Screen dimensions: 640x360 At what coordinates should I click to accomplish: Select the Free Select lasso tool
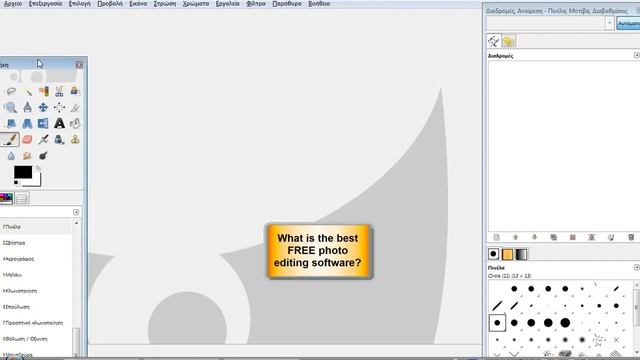(11, 91)
